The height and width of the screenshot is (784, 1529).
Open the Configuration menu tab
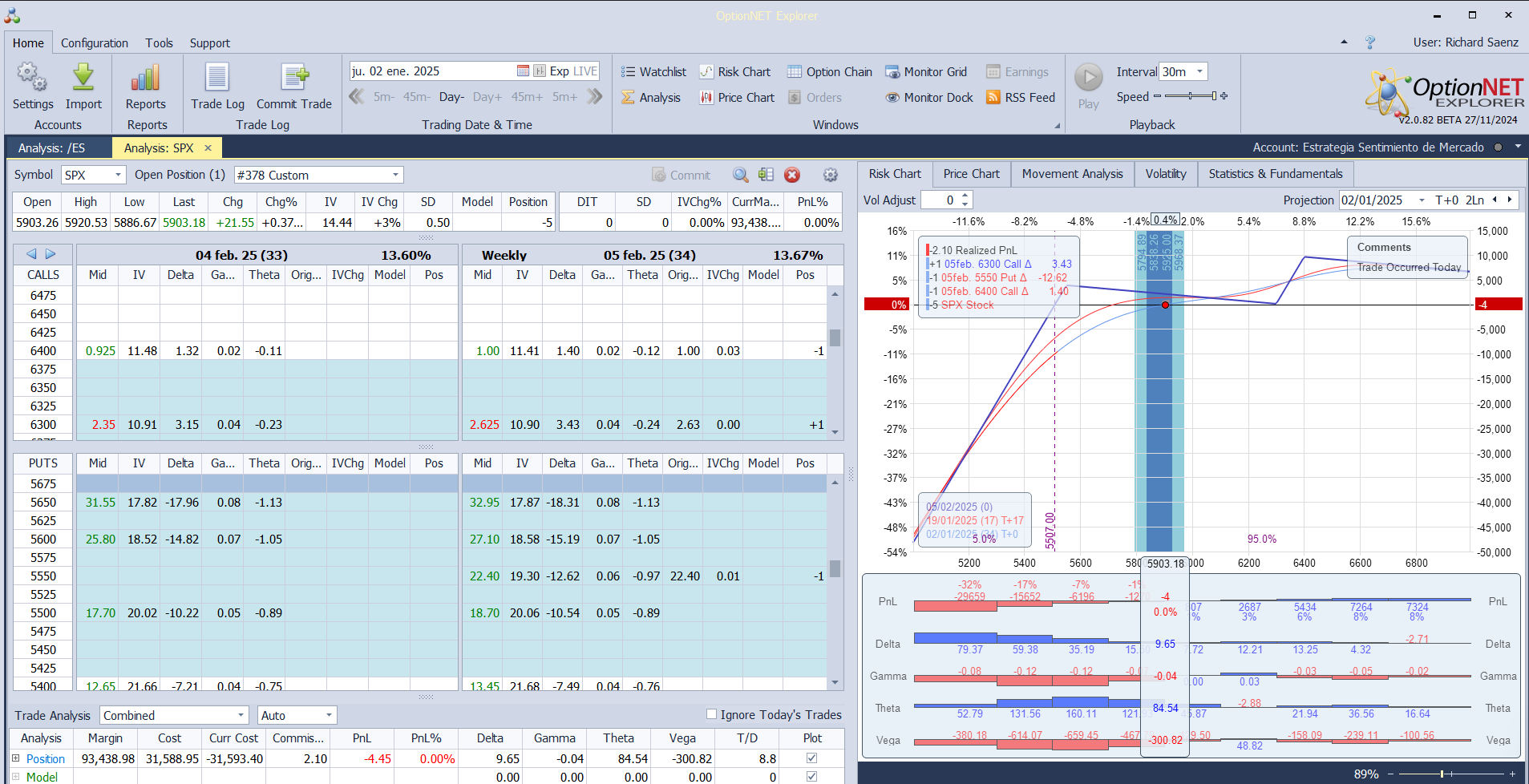pos(94,43)
